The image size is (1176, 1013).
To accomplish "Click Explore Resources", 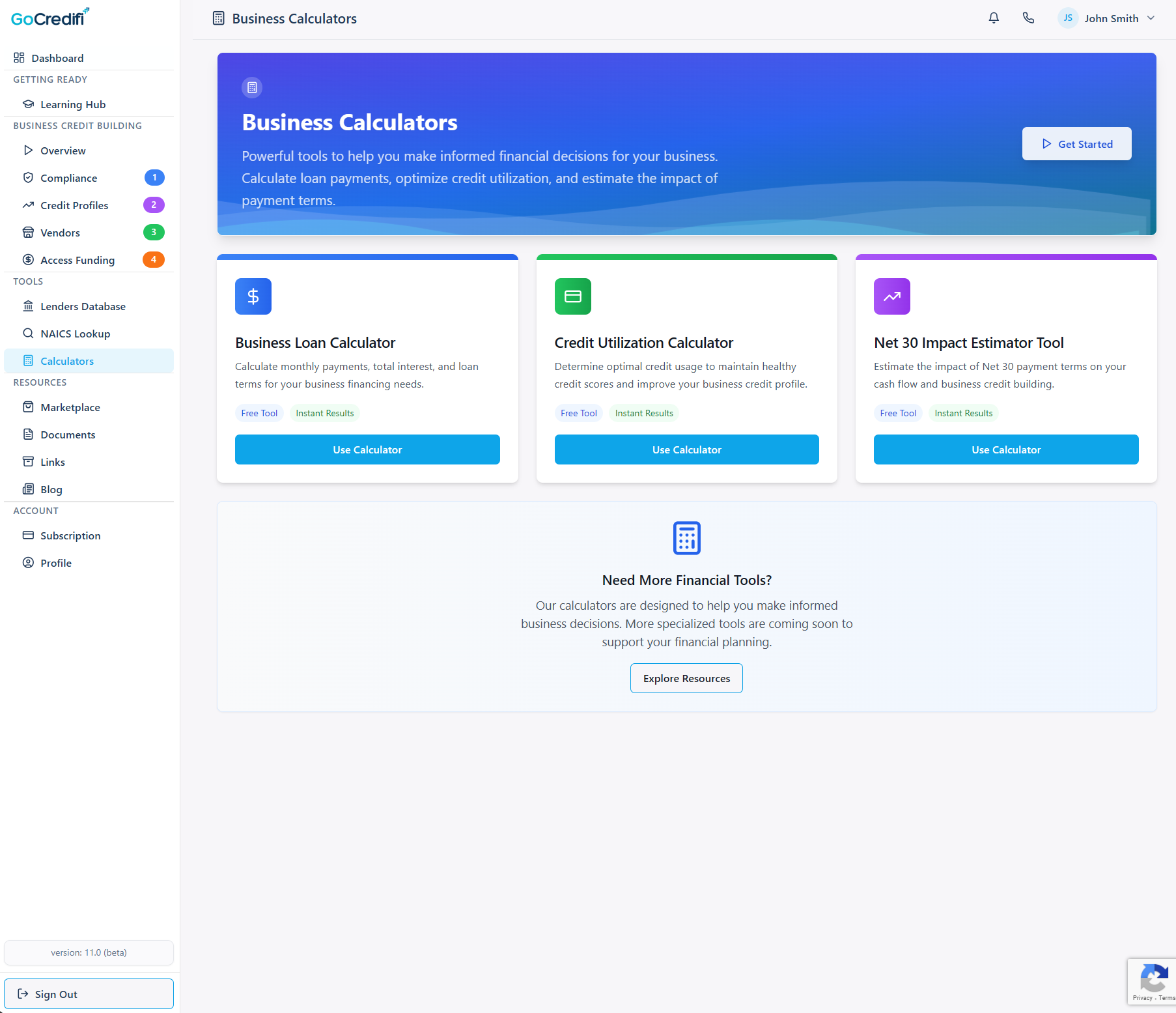I will point(686,678).
